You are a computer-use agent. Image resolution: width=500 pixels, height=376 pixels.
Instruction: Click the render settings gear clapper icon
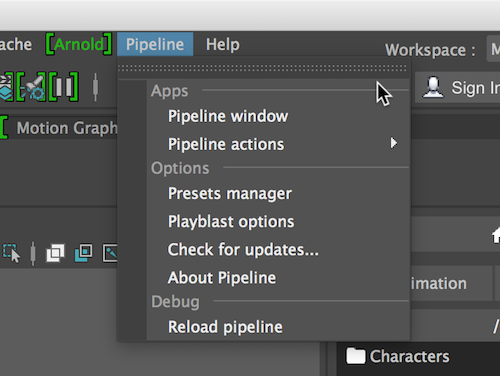click(31, 87)
